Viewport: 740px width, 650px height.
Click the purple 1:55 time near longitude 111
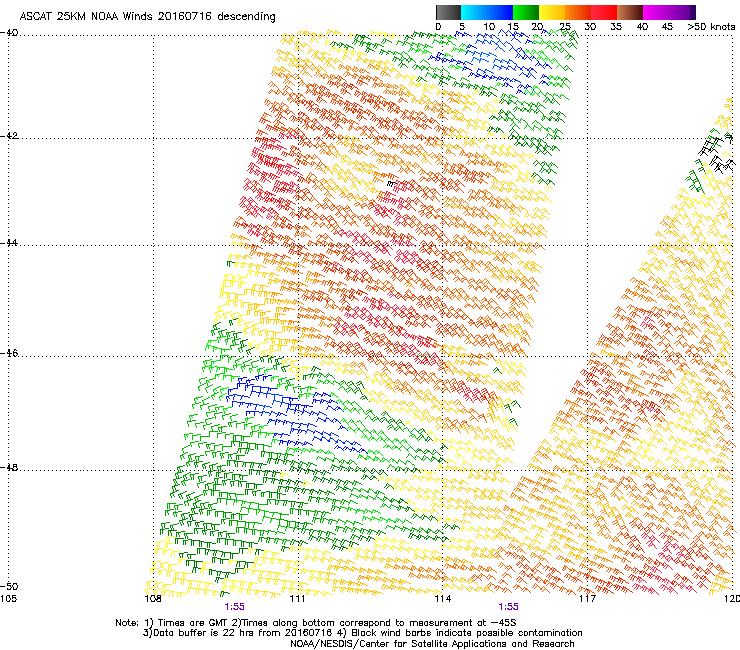(234, 607)
